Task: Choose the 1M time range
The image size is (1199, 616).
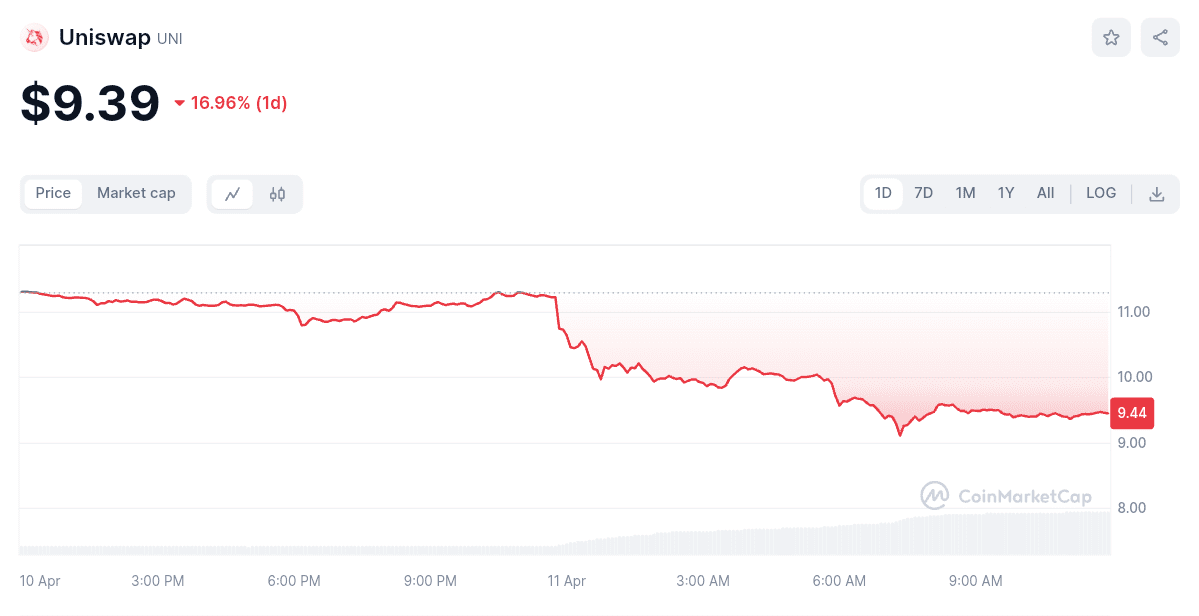Action: click(965, 193)
